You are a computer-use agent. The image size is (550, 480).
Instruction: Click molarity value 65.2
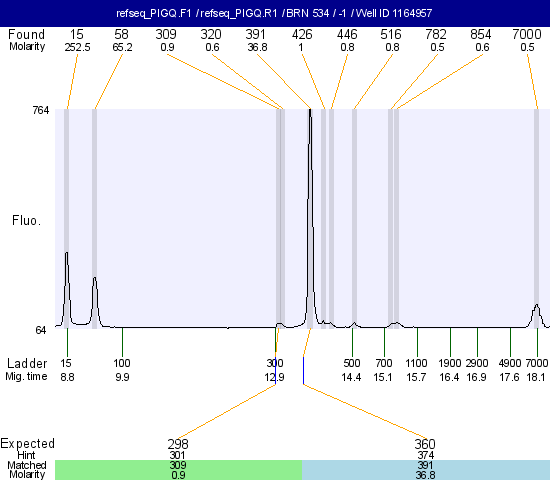pos(122,47)
